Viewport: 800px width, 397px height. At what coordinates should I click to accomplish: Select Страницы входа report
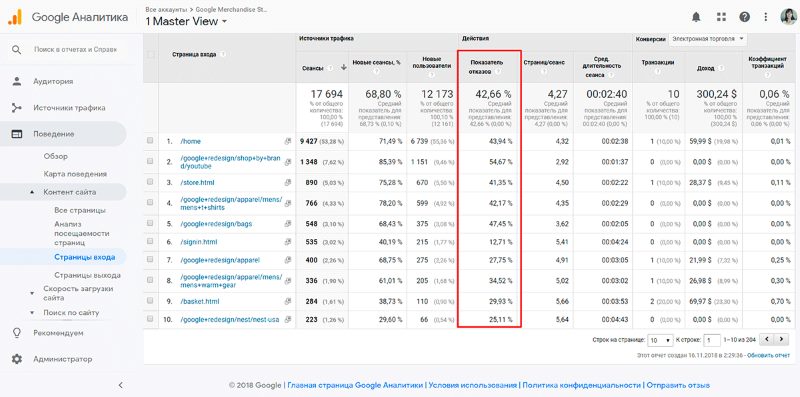(x=85, y=257)
